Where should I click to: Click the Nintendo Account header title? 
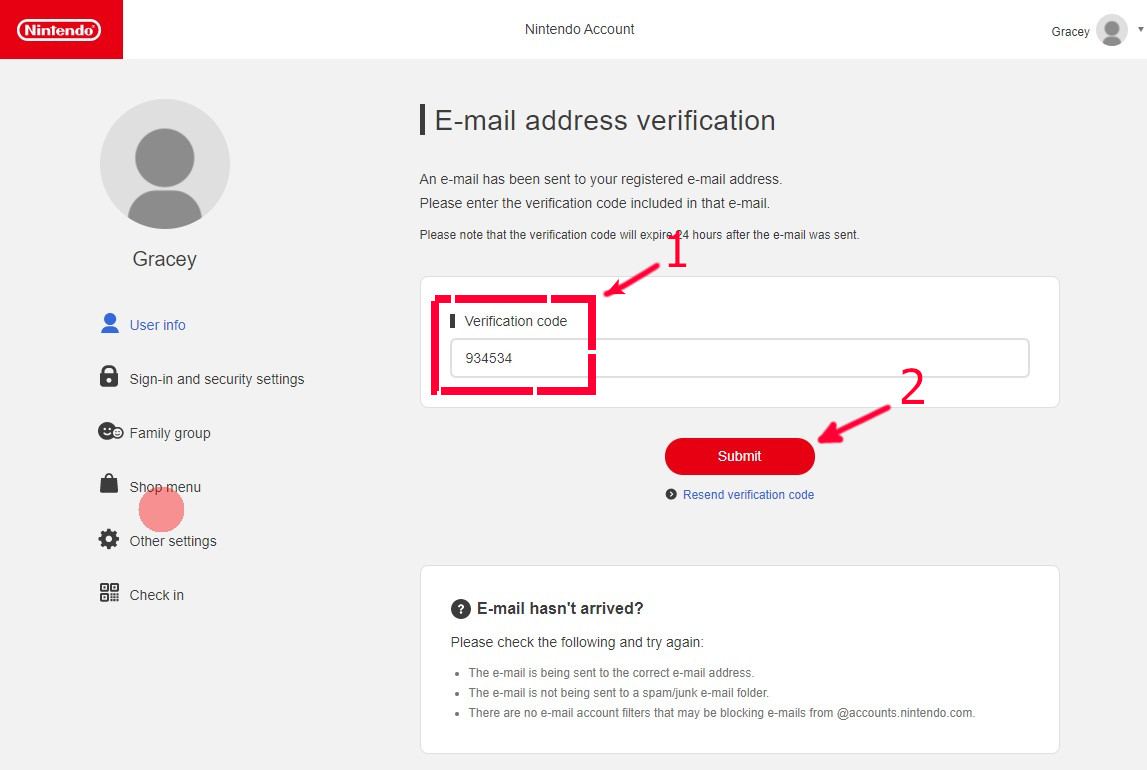(x=579, y=29)
